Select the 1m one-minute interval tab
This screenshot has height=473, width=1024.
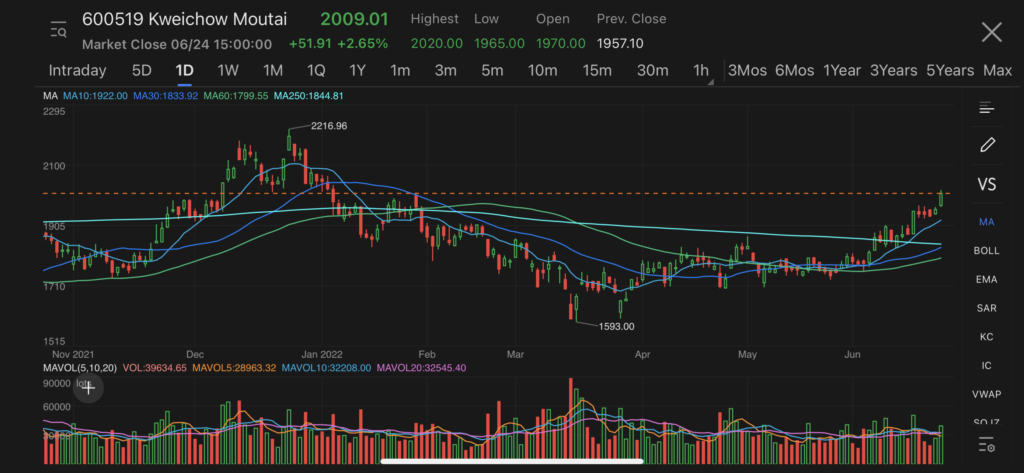point(400,71)
